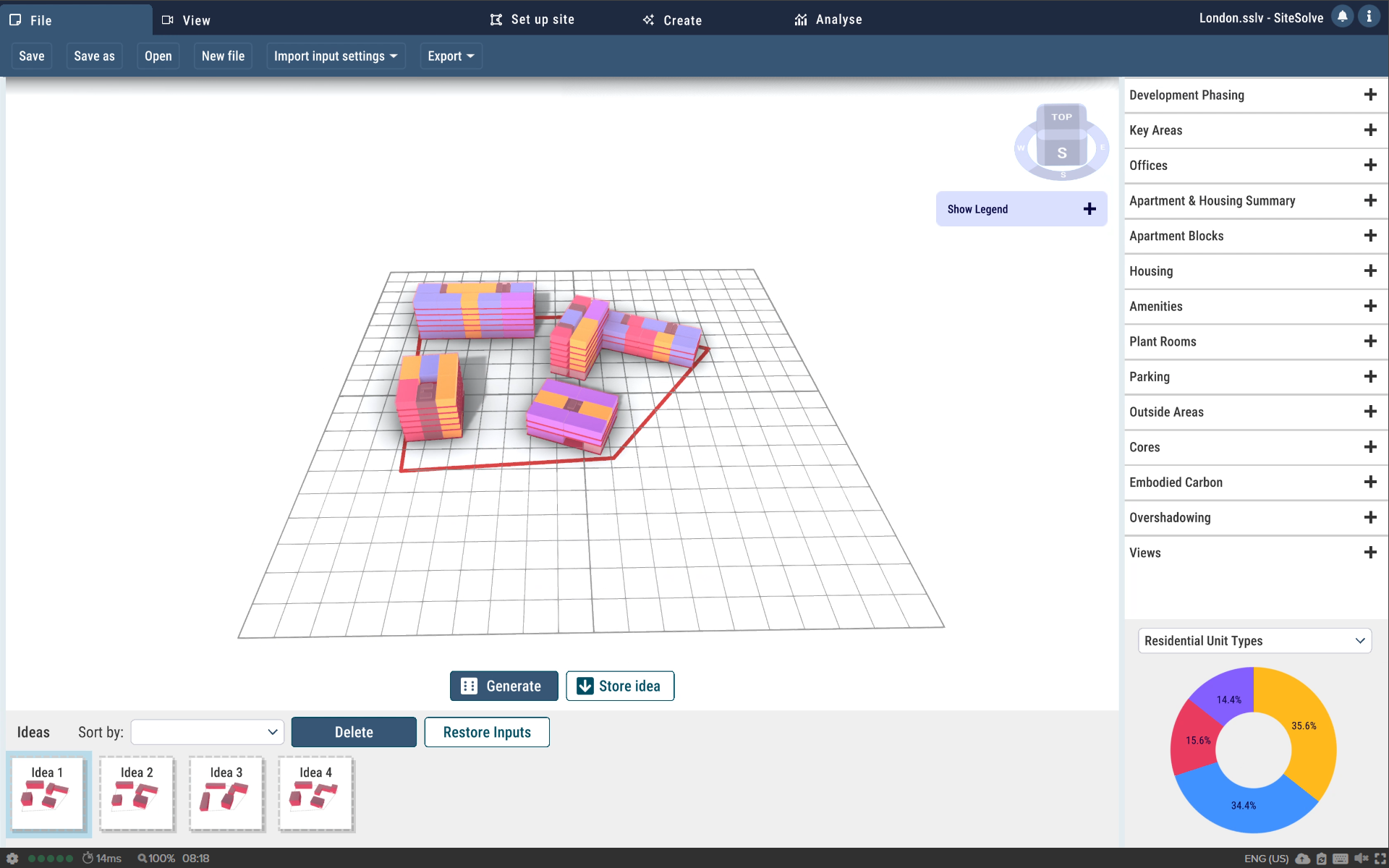Screen dimensions: 1389x868
Task: Click the TOP face of view cube
Action: [x=1061, y=116]
